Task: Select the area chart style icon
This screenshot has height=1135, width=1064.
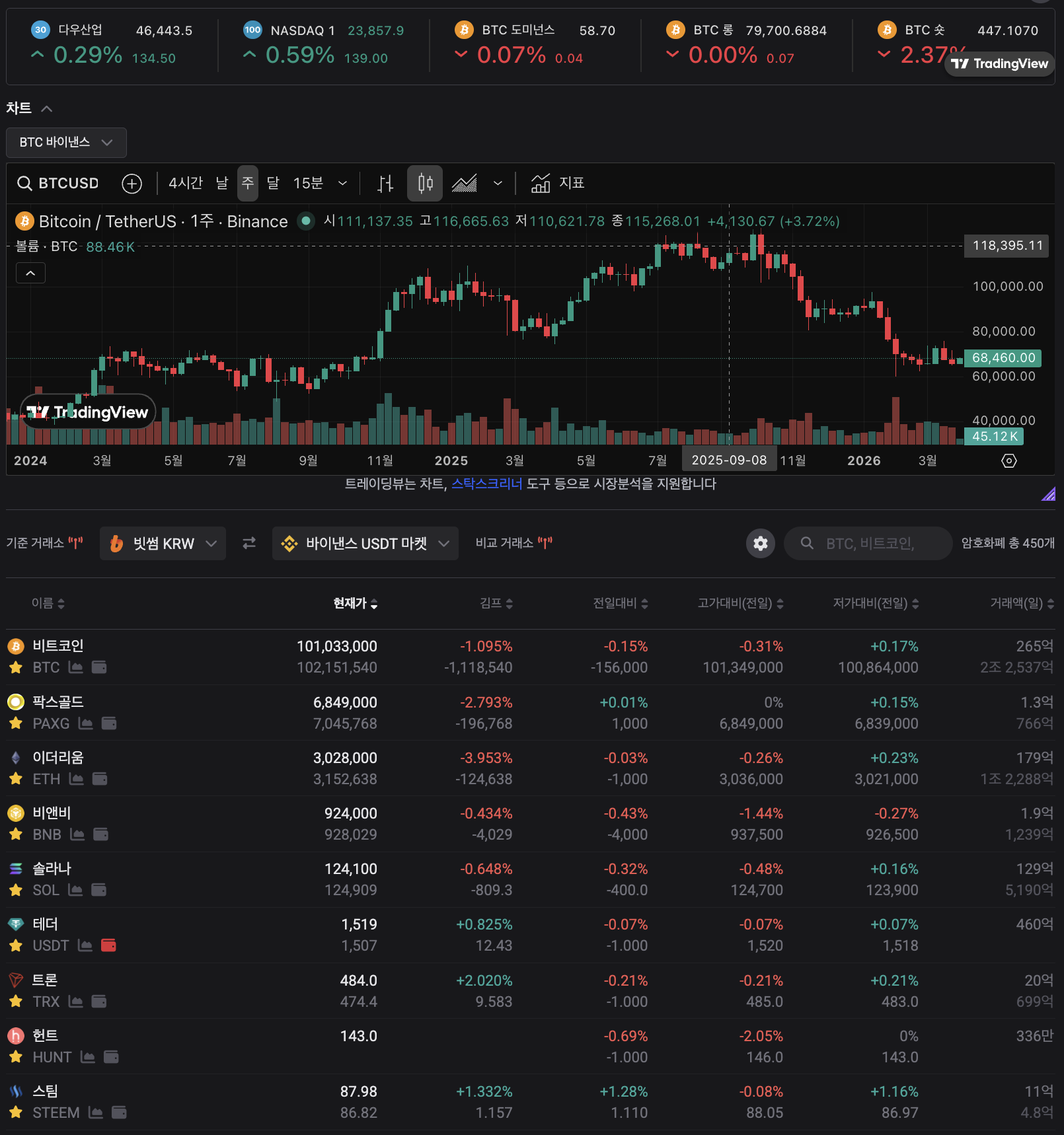Action: coord(465,184)
